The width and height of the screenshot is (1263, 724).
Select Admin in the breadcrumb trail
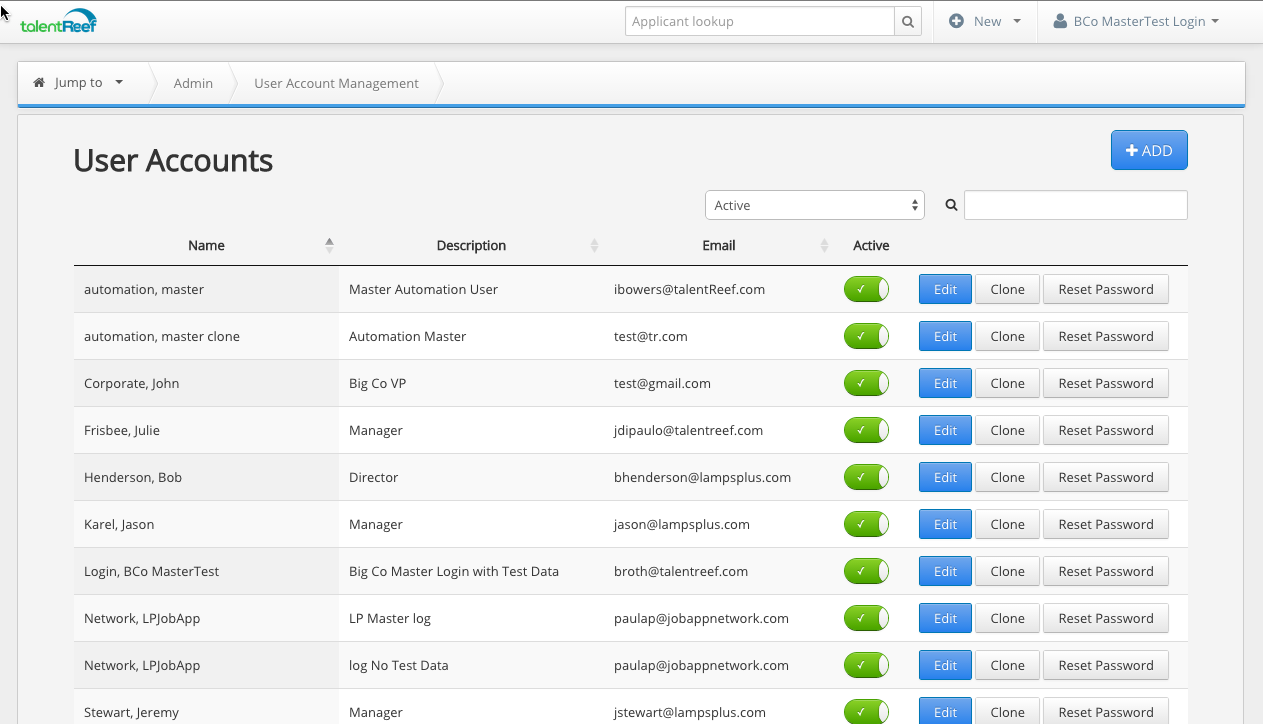pyautogui.click(x=193, y=83)
